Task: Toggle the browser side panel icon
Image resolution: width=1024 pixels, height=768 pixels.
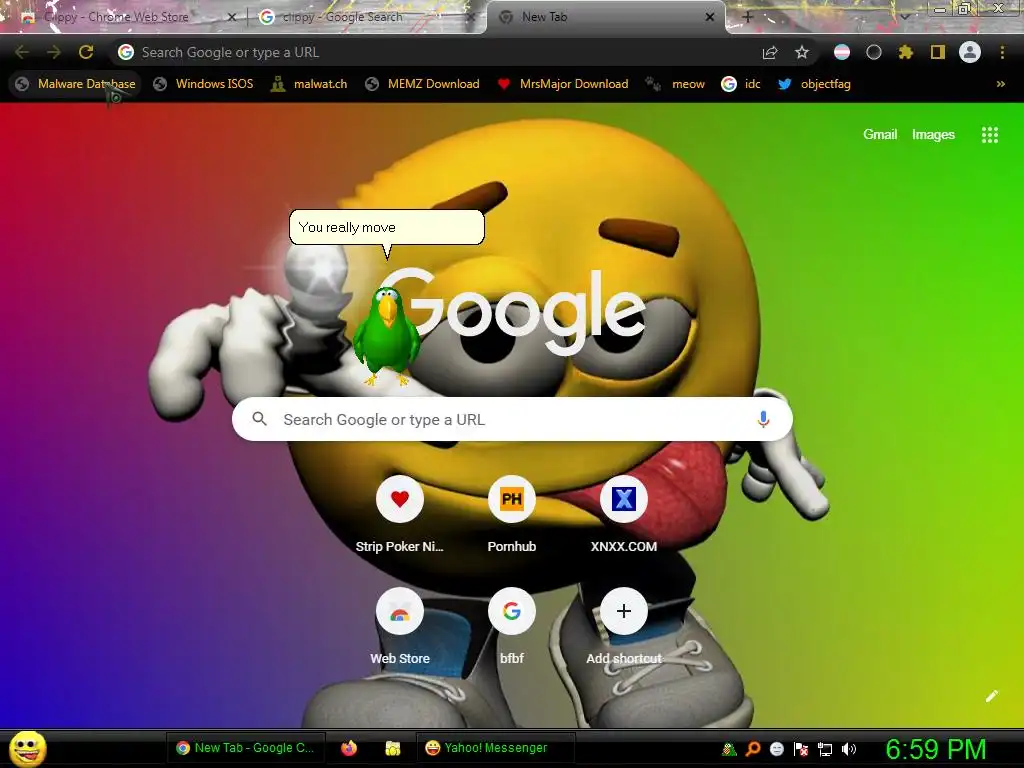Action: (x=938, y=52)
